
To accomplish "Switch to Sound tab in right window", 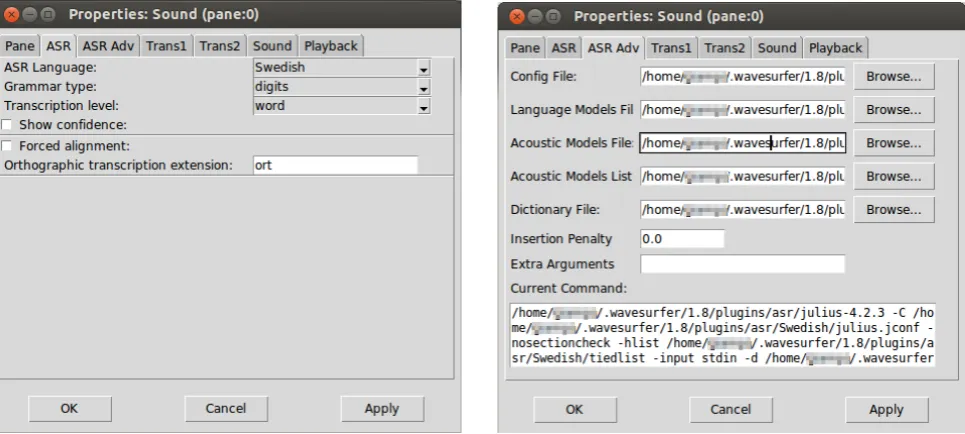I will [x=777, y=48].
